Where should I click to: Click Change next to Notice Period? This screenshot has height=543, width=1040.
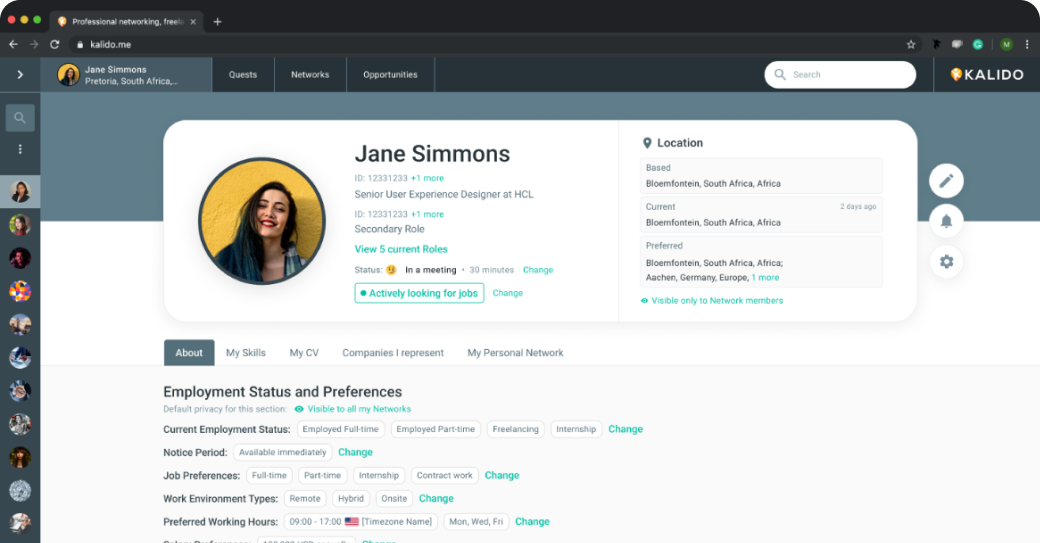click(x=355, y=452)
